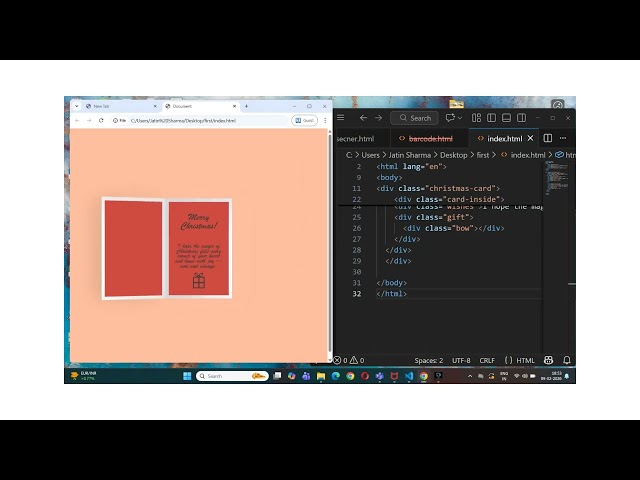This screenshot has height=480, width=640.
Task: Open the VS Code Search command center
Action: tap(415, 118)
